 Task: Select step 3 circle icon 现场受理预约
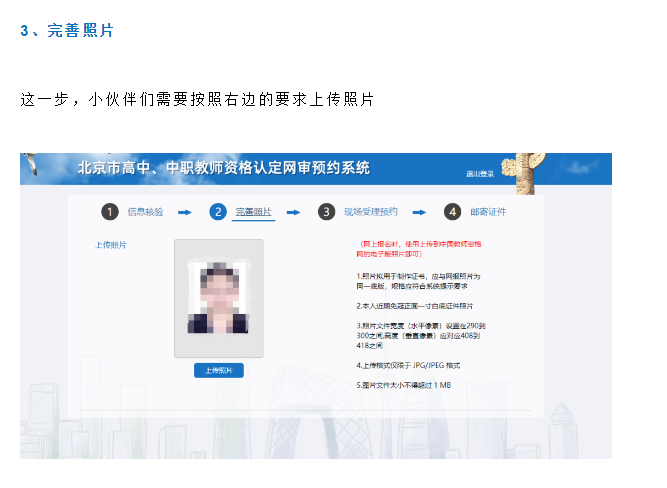click(326, 211)
